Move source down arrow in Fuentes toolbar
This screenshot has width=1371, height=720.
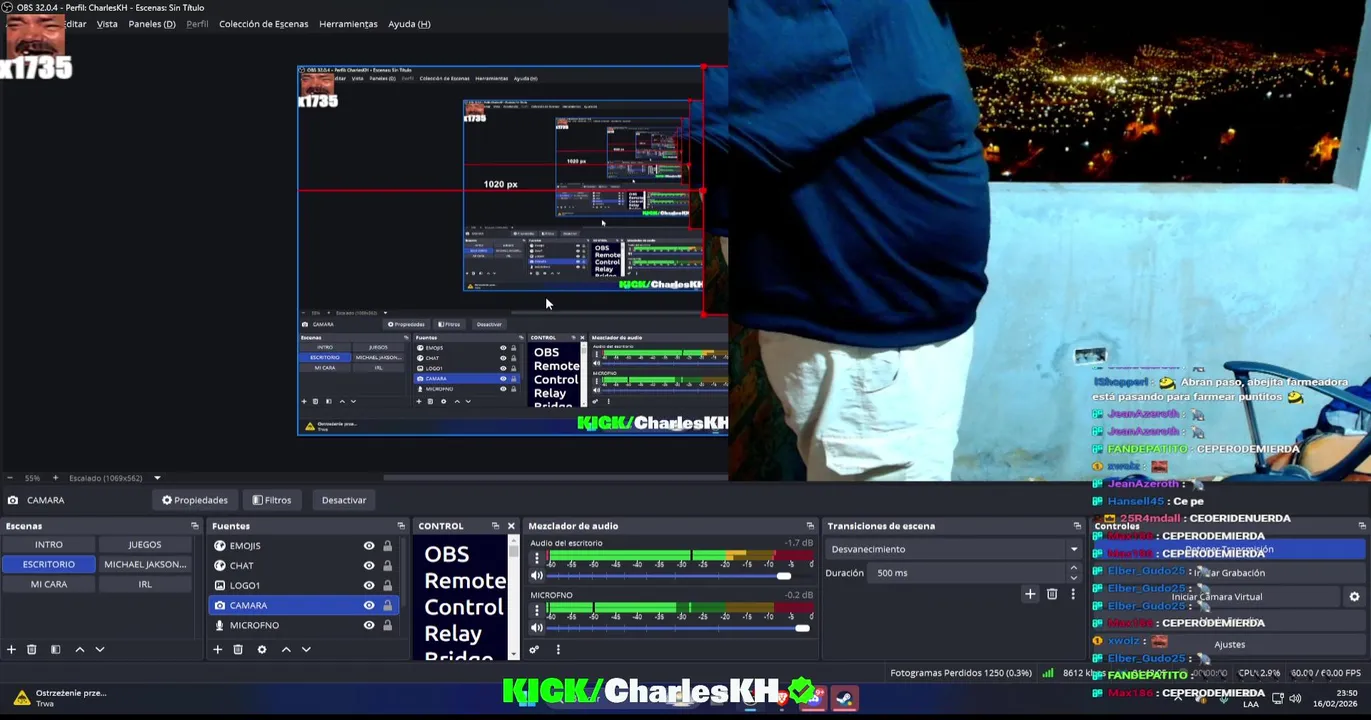(x=306, y=650)
